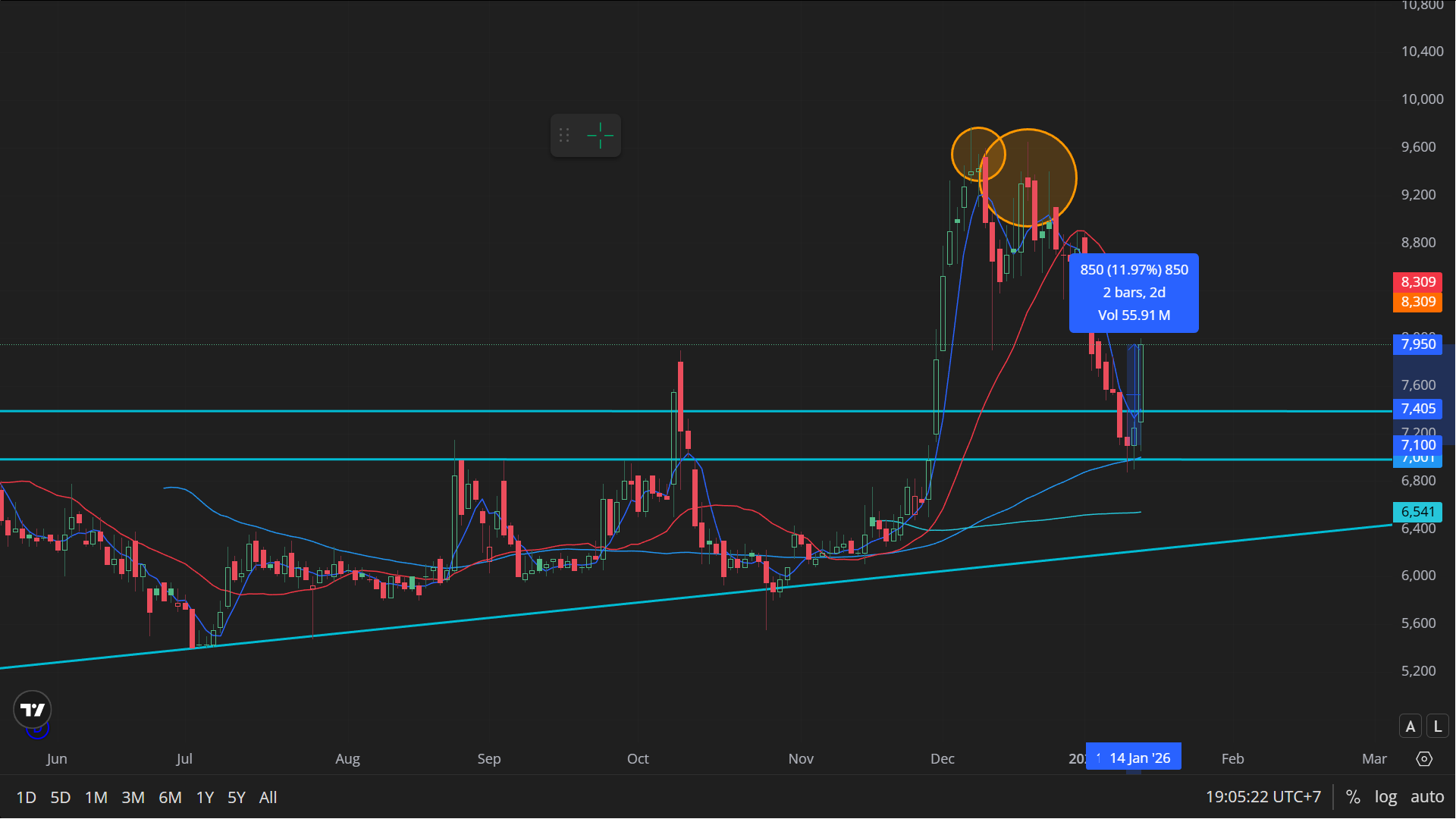Toggle percent scale mode
The width and height of the screenshot is (1456, 819).
[1353, 797]
